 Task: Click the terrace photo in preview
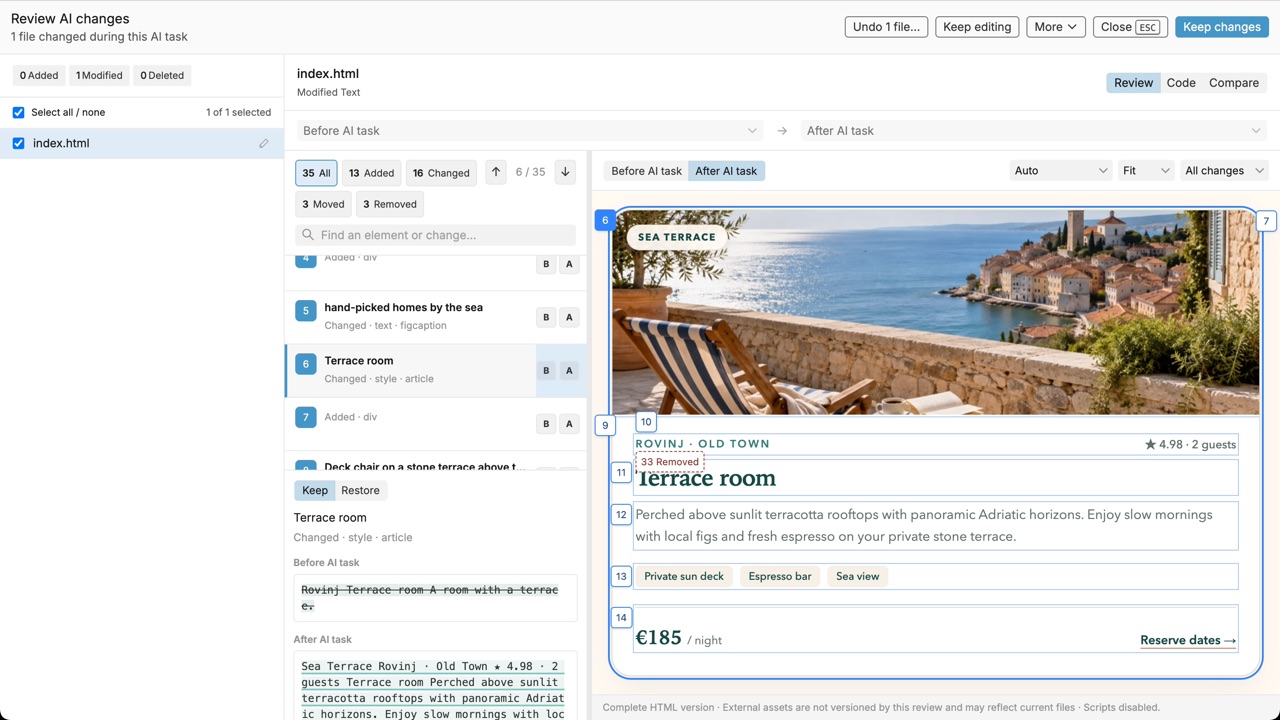click(x=935, y=312)
